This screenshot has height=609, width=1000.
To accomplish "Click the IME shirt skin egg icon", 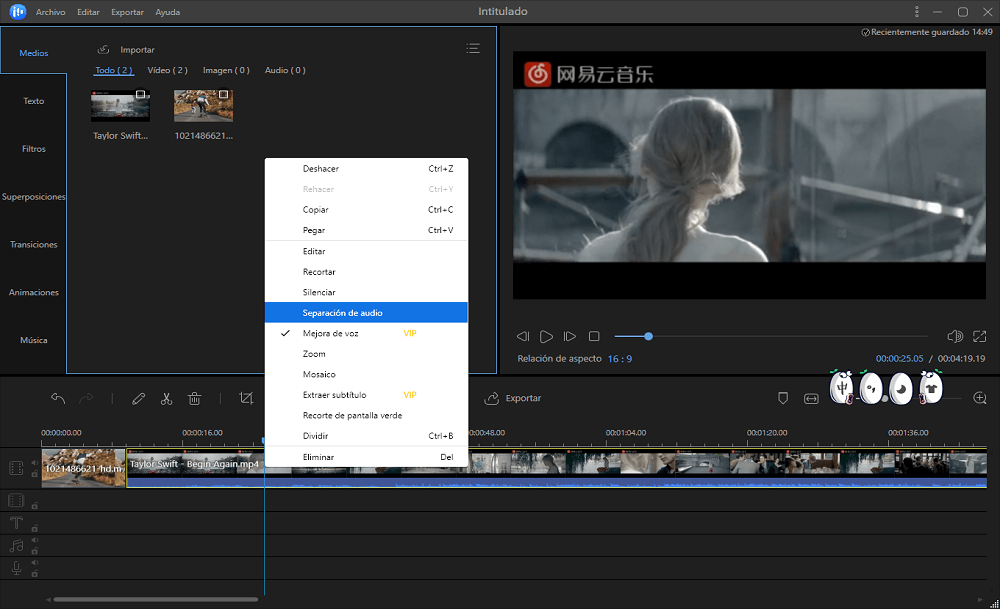I will [930, 387].
